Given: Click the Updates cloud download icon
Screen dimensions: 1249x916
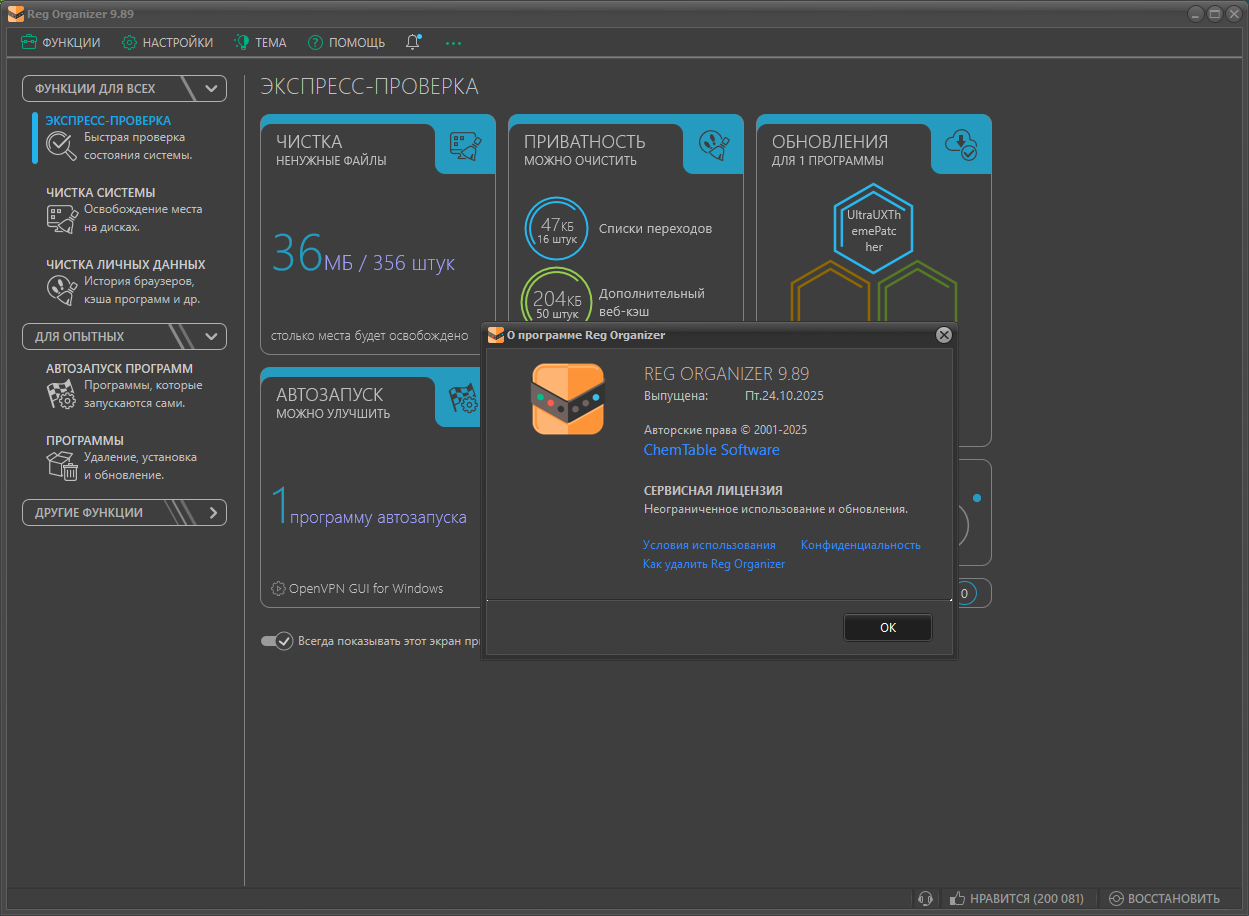Looking at the screenshot, I should [x=961, y=147].
